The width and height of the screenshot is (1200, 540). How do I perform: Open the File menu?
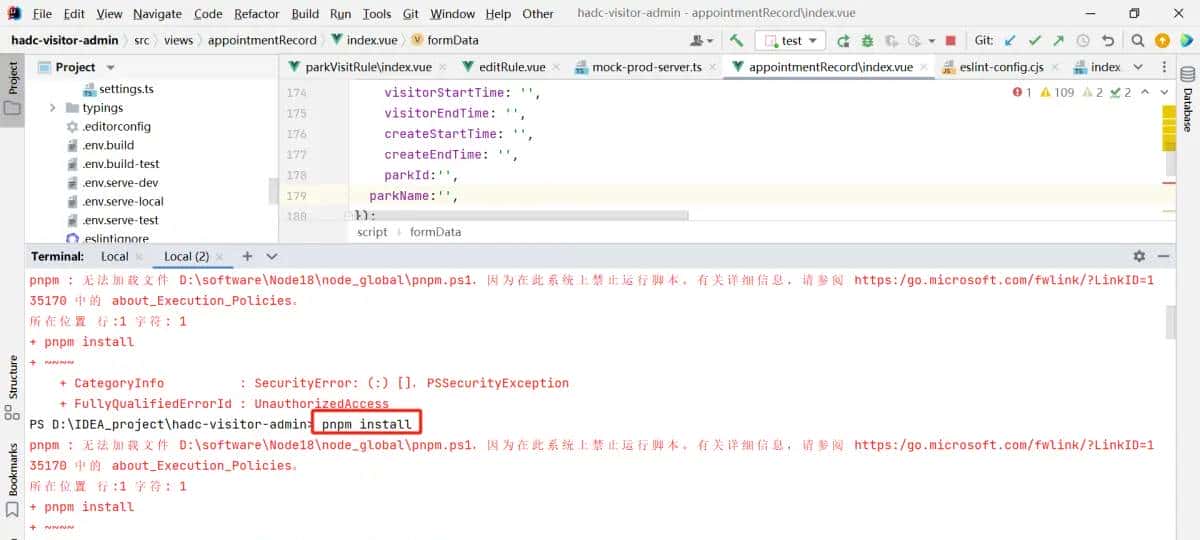[42, 14]
